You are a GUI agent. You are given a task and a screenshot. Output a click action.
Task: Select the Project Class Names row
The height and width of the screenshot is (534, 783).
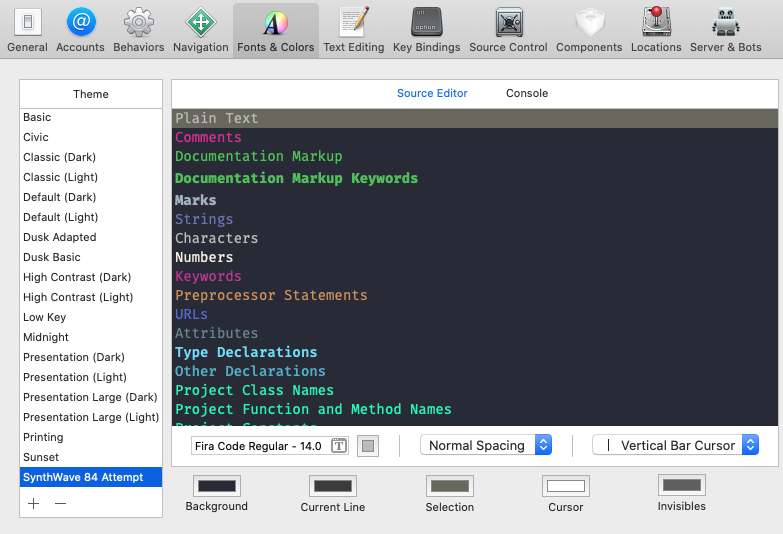475,390
